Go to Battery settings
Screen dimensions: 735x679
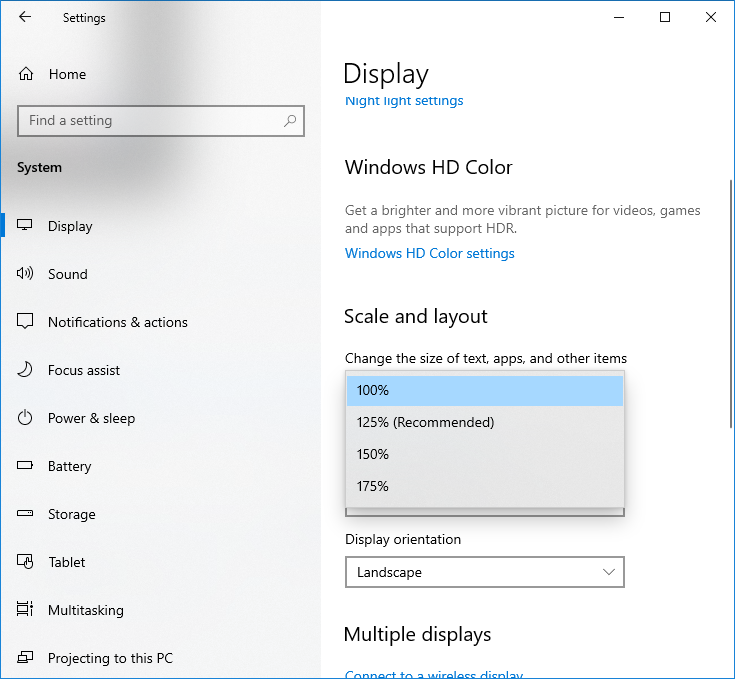coord(160,466)
